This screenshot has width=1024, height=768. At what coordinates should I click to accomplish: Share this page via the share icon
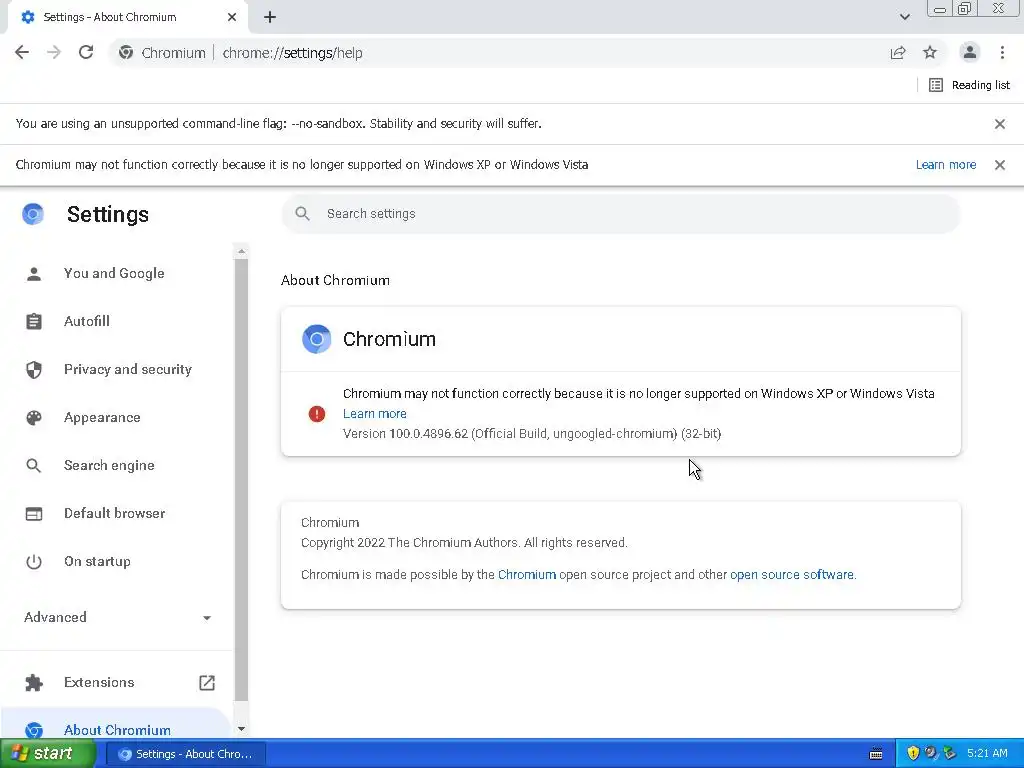898,53
